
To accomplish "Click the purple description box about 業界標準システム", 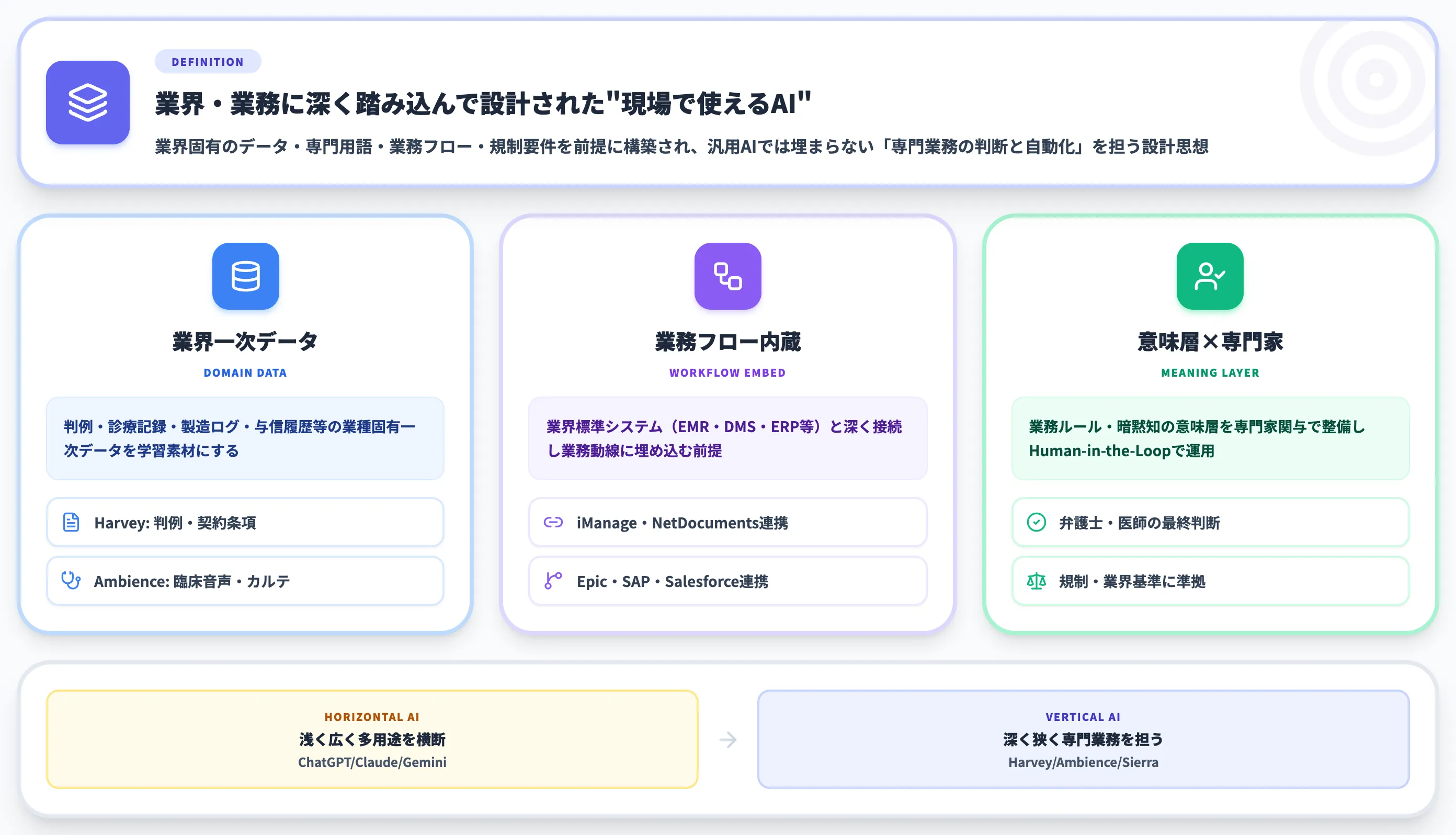I will (x=727, y=438).
